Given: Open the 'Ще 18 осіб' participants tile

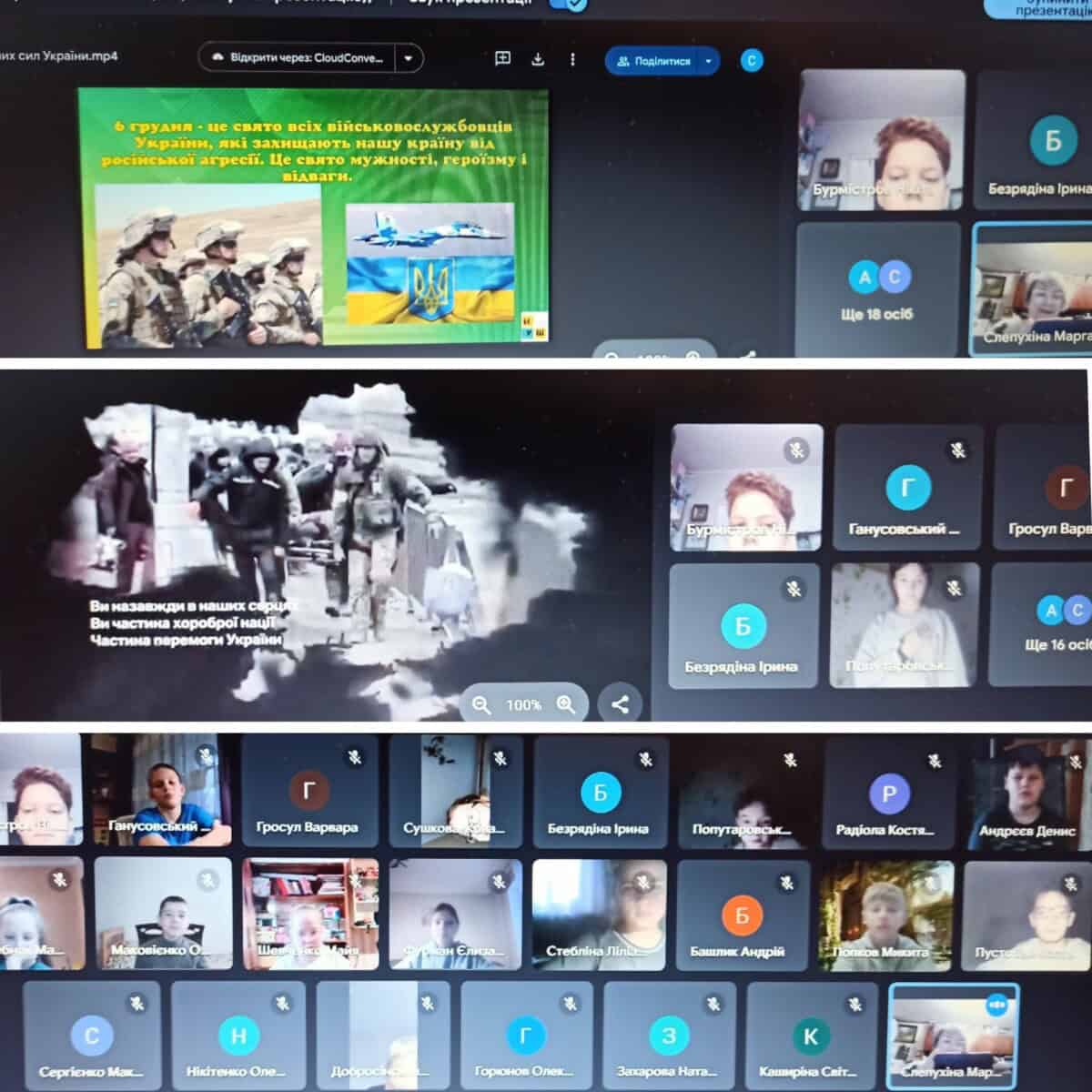Looking at the screenshot, I should [x=877, y=289].
